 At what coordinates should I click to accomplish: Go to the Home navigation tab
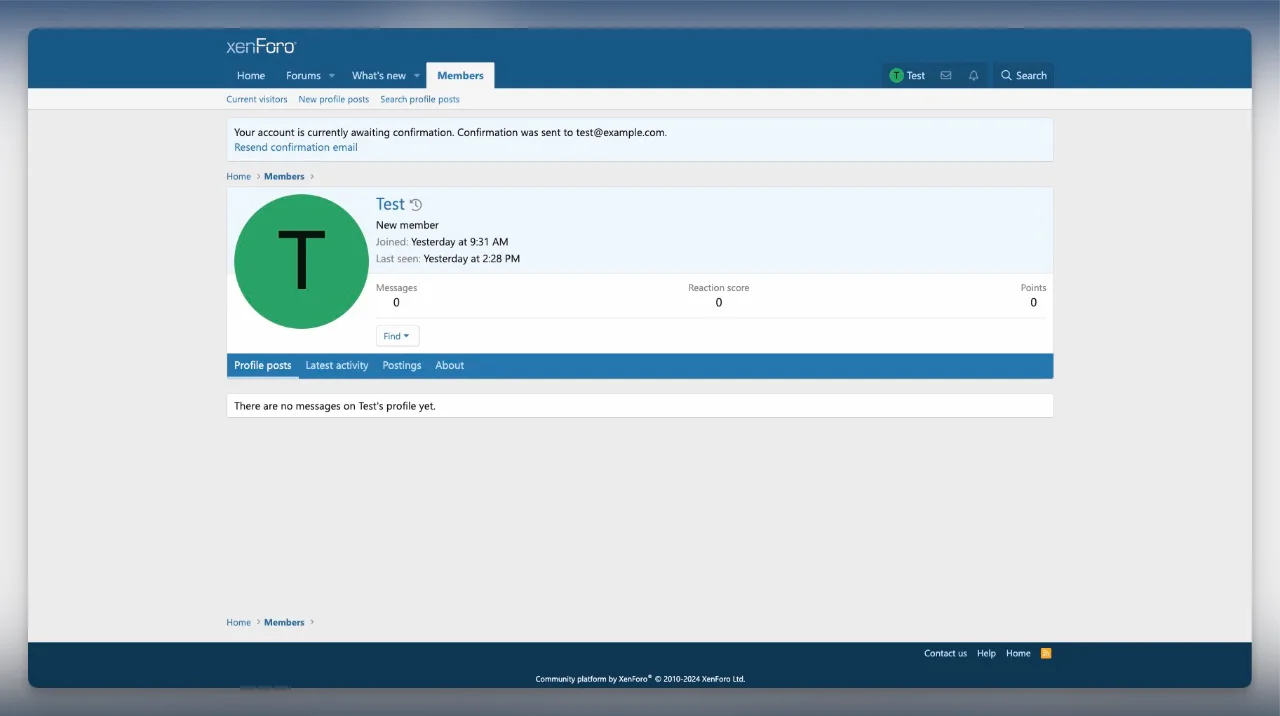click(x=251, y=76)
